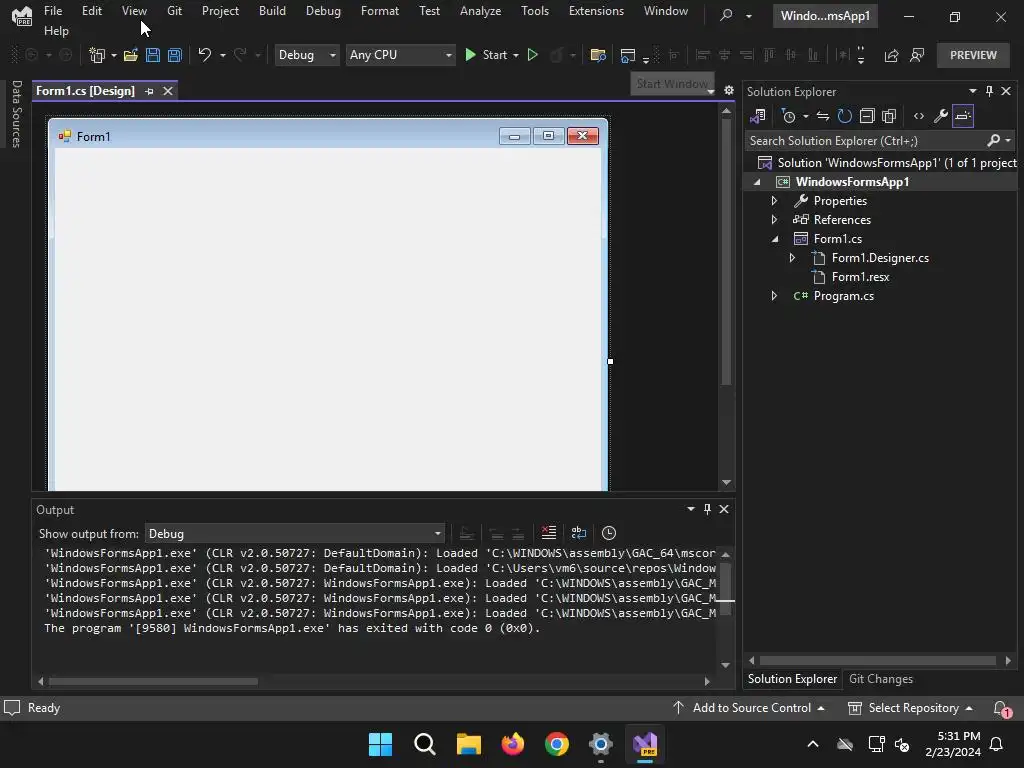Open File Explorer from taskbar
The image size is (1024, 768).
tap(468, 744)
